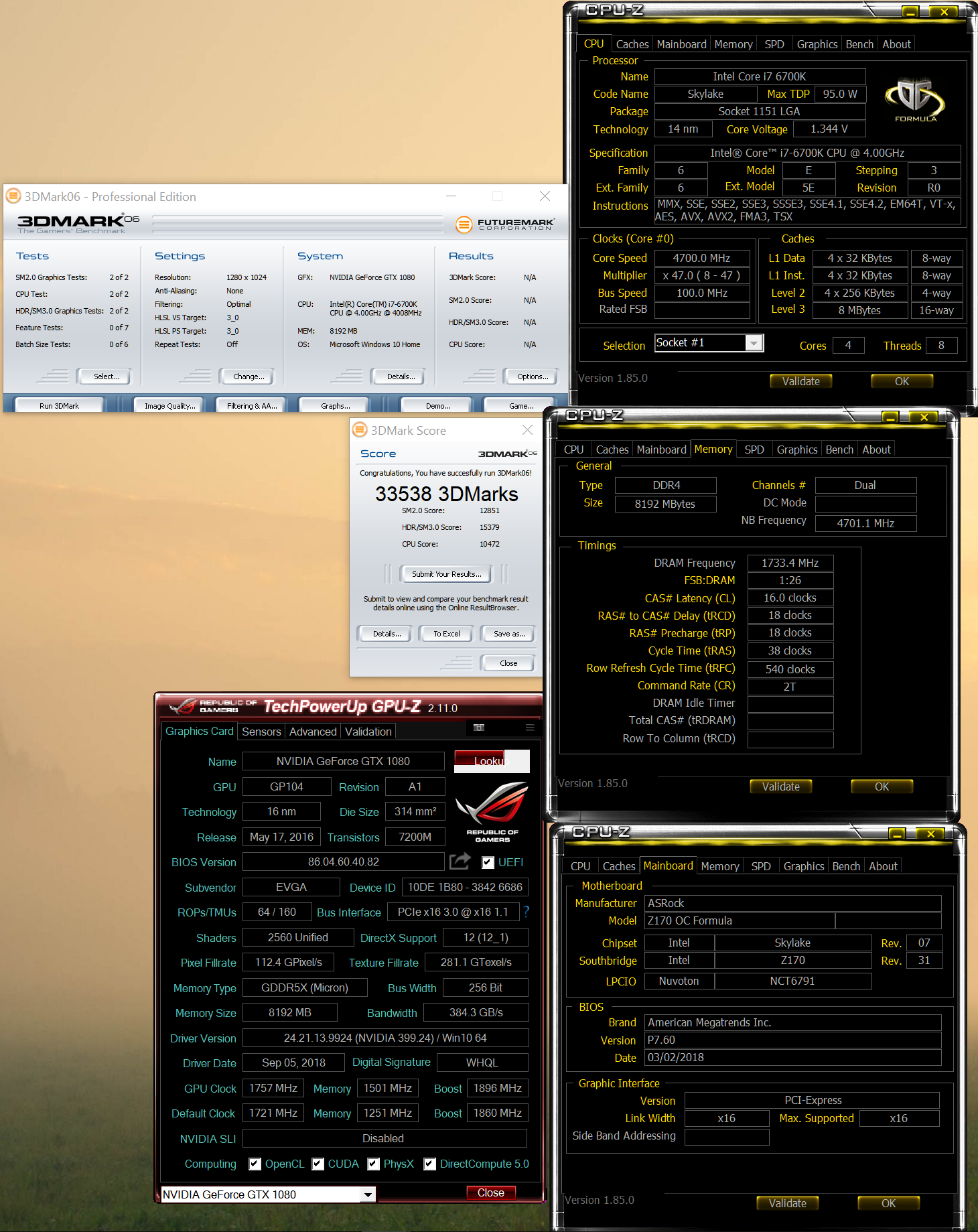Viewport: 978px width, 1232px height.
Task: Click Save as in 3DMark Score dialog
Action: click(x=509, y=634)
